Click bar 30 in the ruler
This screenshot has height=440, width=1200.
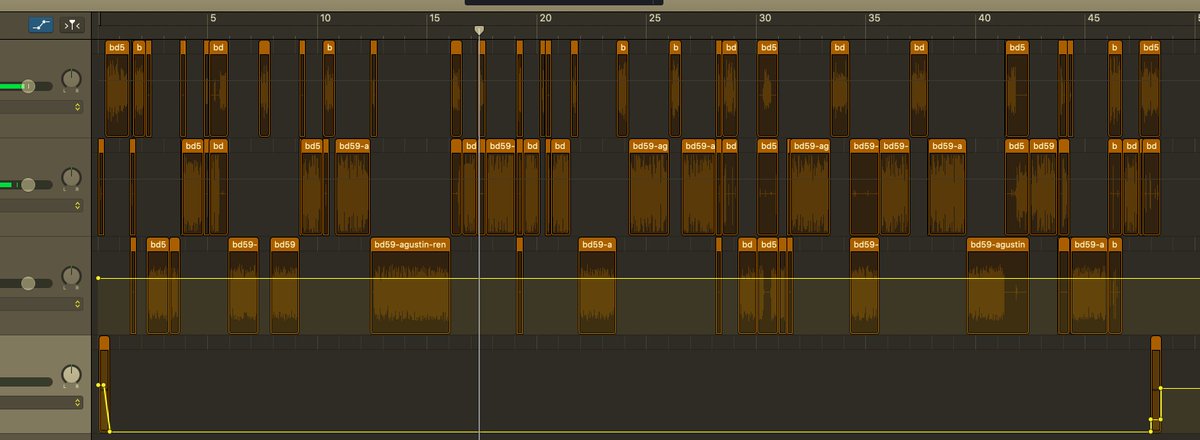[765, 18]
